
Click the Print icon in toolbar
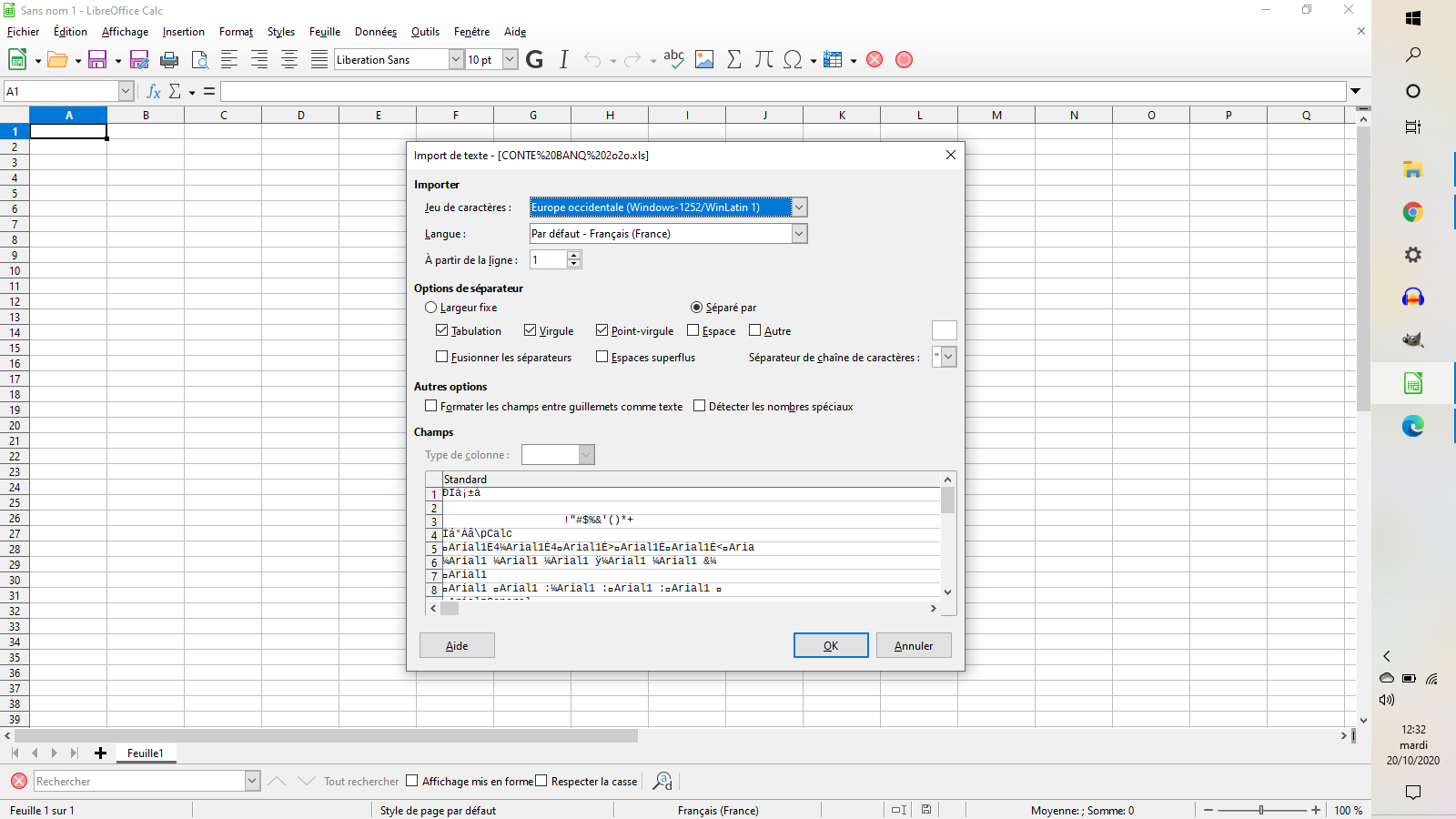(x=169, y=59)
